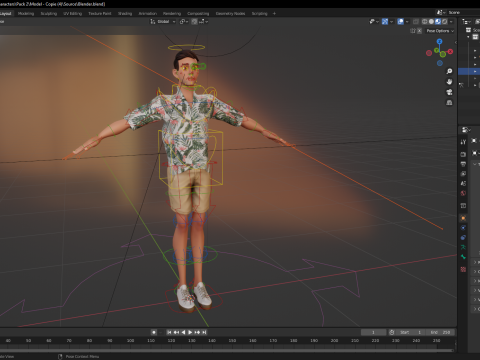
Task: Open the snapping options dropdown
Action: coord(204,22)
